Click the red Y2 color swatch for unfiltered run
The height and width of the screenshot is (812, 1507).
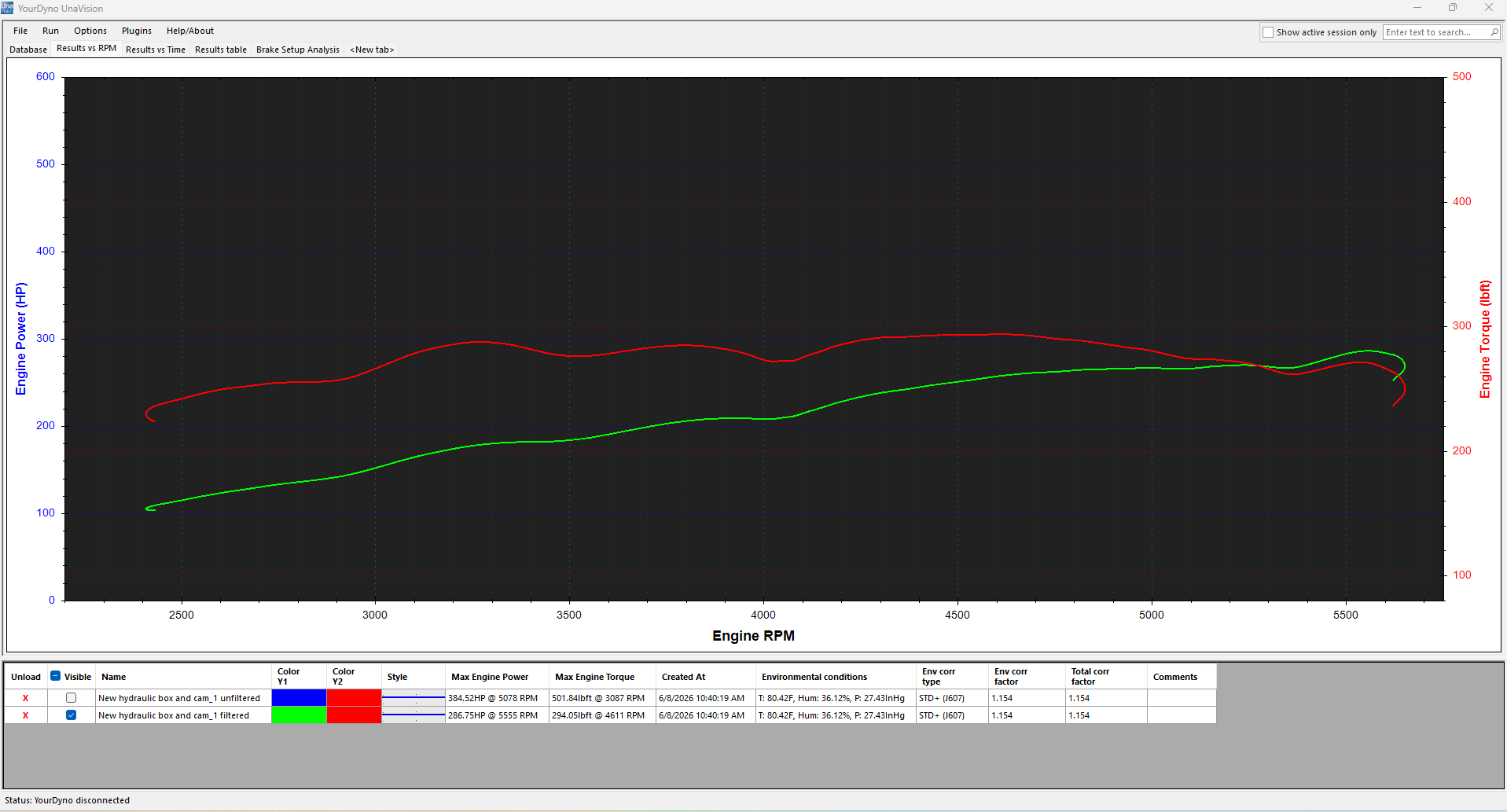click(x=354, y=698)
